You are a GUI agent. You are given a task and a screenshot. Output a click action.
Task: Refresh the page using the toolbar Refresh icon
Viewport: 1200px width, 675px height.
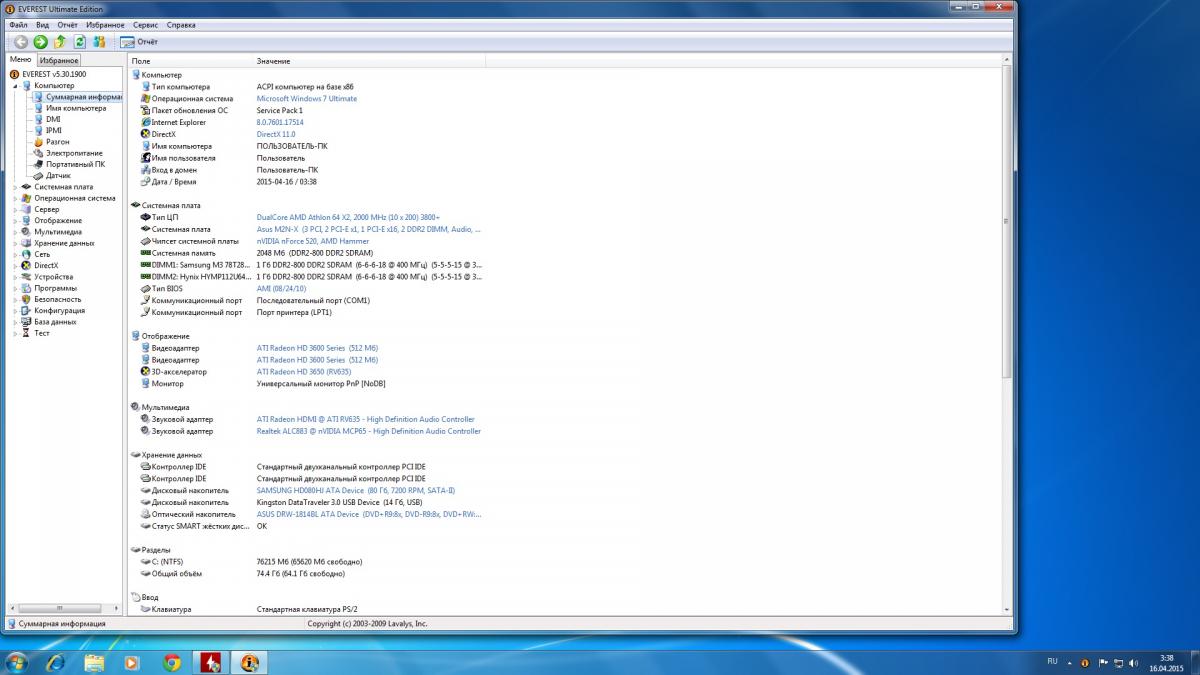(79, 42)
